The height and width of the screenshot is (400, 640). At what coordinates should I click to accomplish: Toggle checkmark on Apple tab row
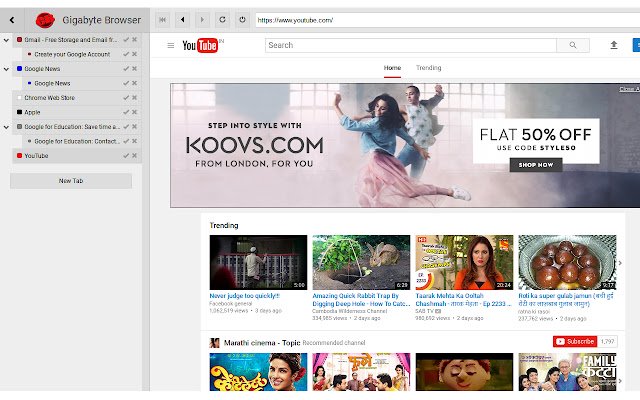[126, 112]
